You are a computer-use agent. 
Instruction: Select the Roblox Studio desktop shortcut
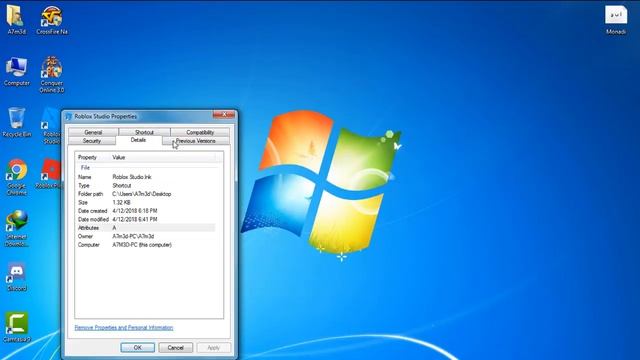51,126
